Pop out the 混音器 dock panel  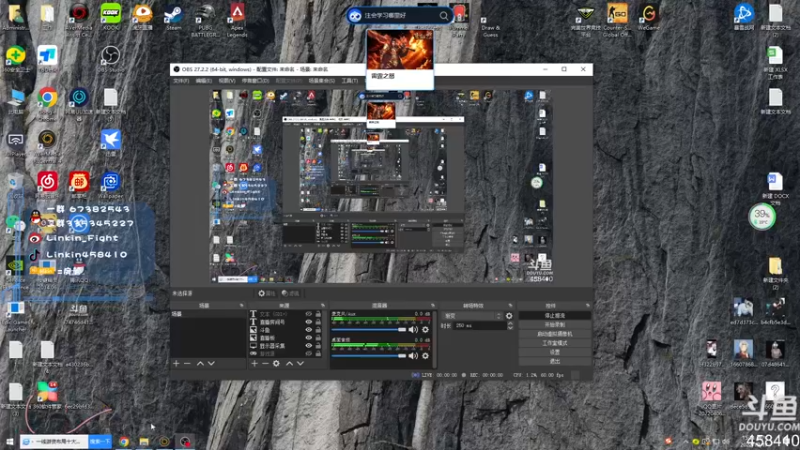coord(433,306)
